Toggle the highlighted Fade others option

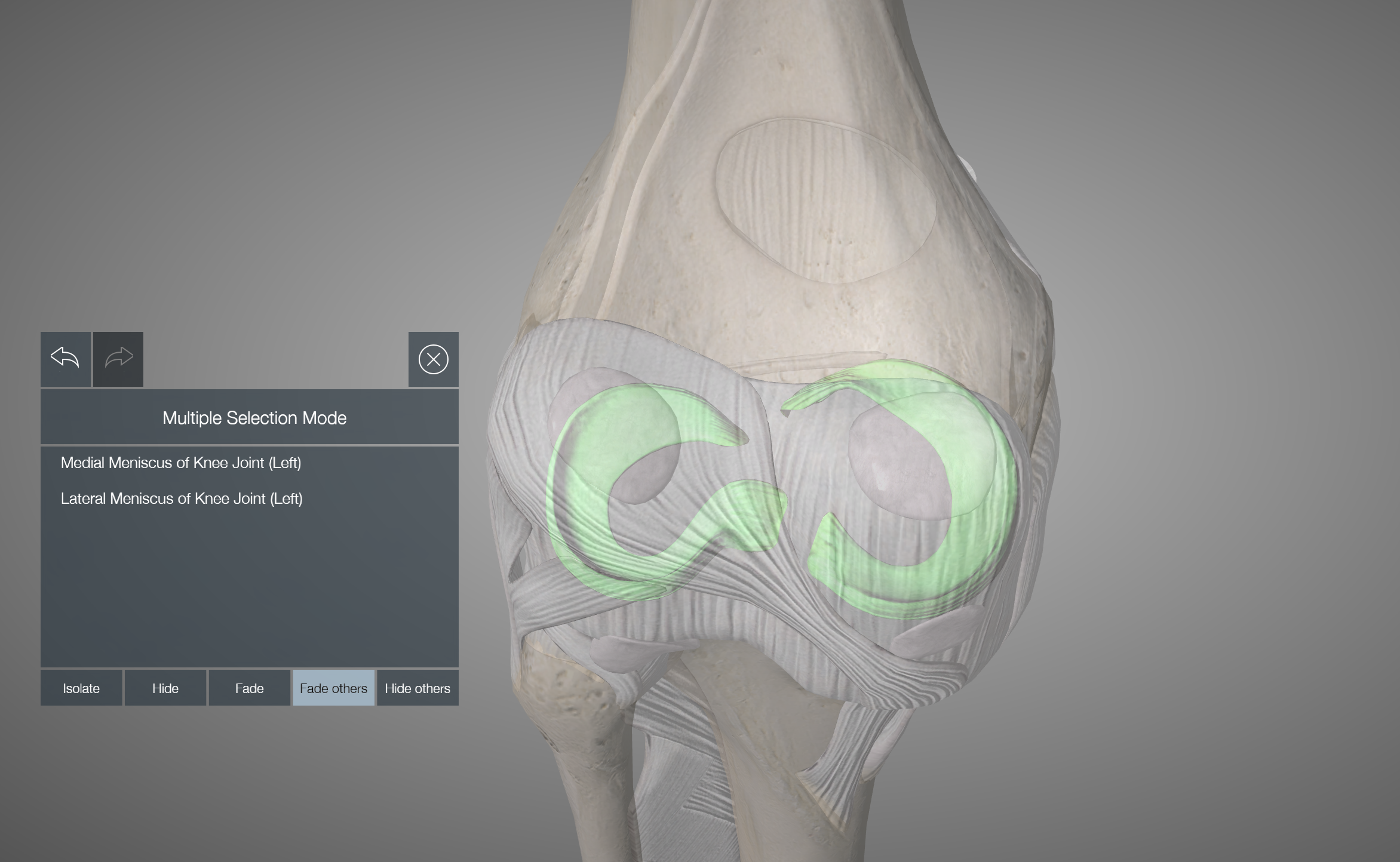(x=333, y=688)
